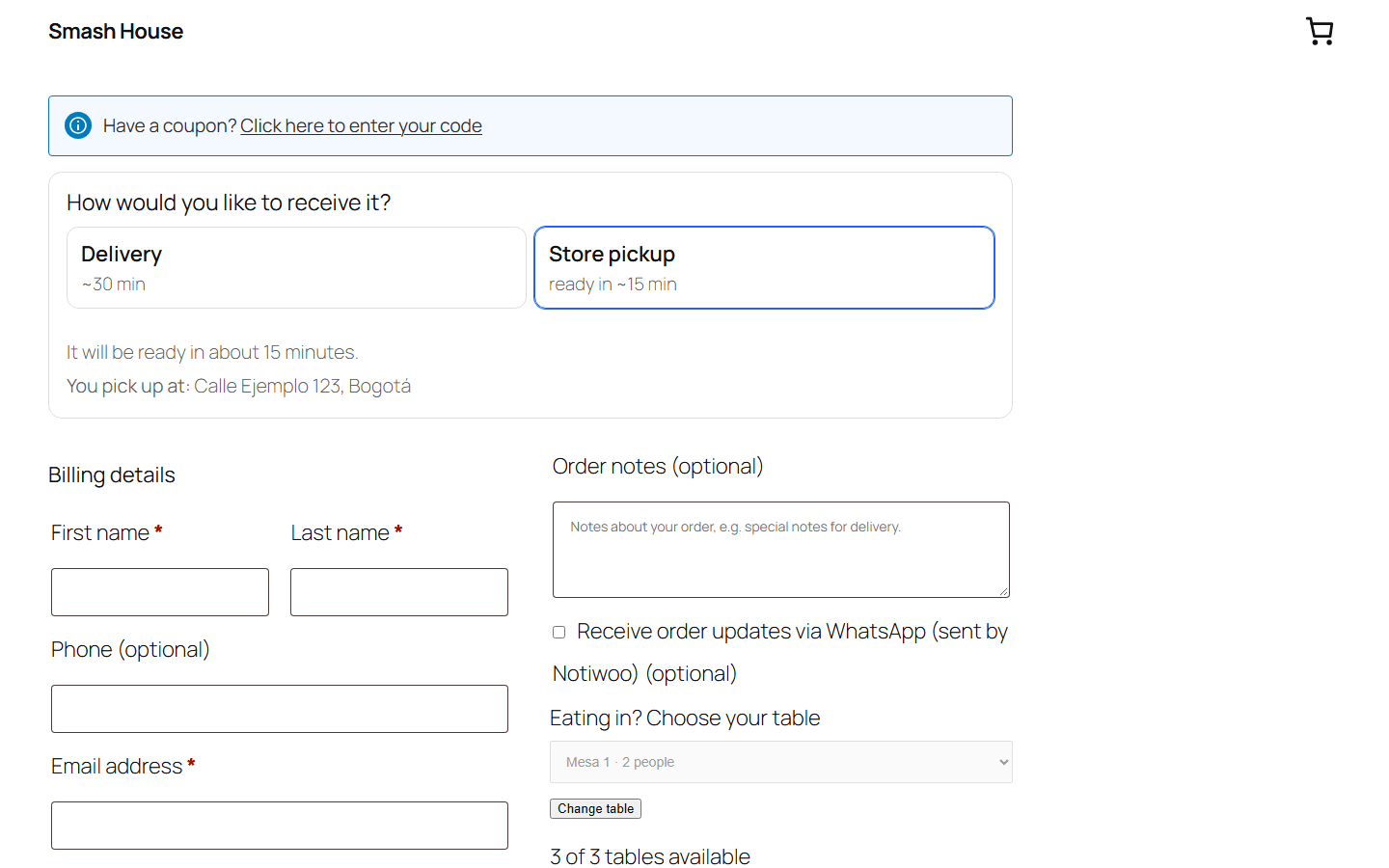This screenshot has width=1389, height=868.
Task: Click the 'Eating in? Choose your table' label
Action: coord(685,718)
